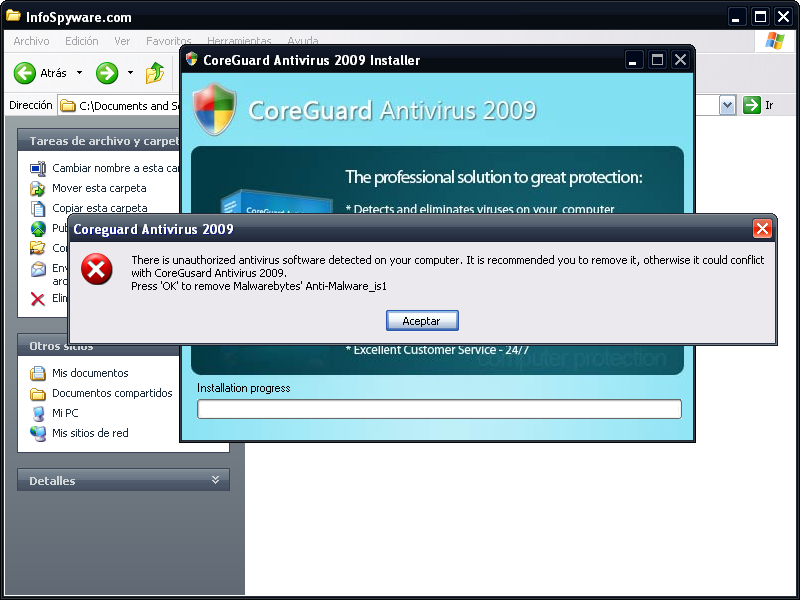Open the Mi PC link

pyautogui.click(x=65, y=413)
